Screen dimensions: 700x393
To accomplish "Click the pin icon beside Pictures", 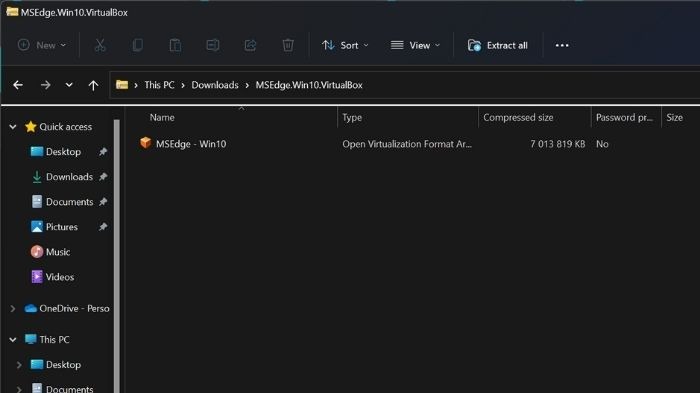I will (x=103, y=227).
